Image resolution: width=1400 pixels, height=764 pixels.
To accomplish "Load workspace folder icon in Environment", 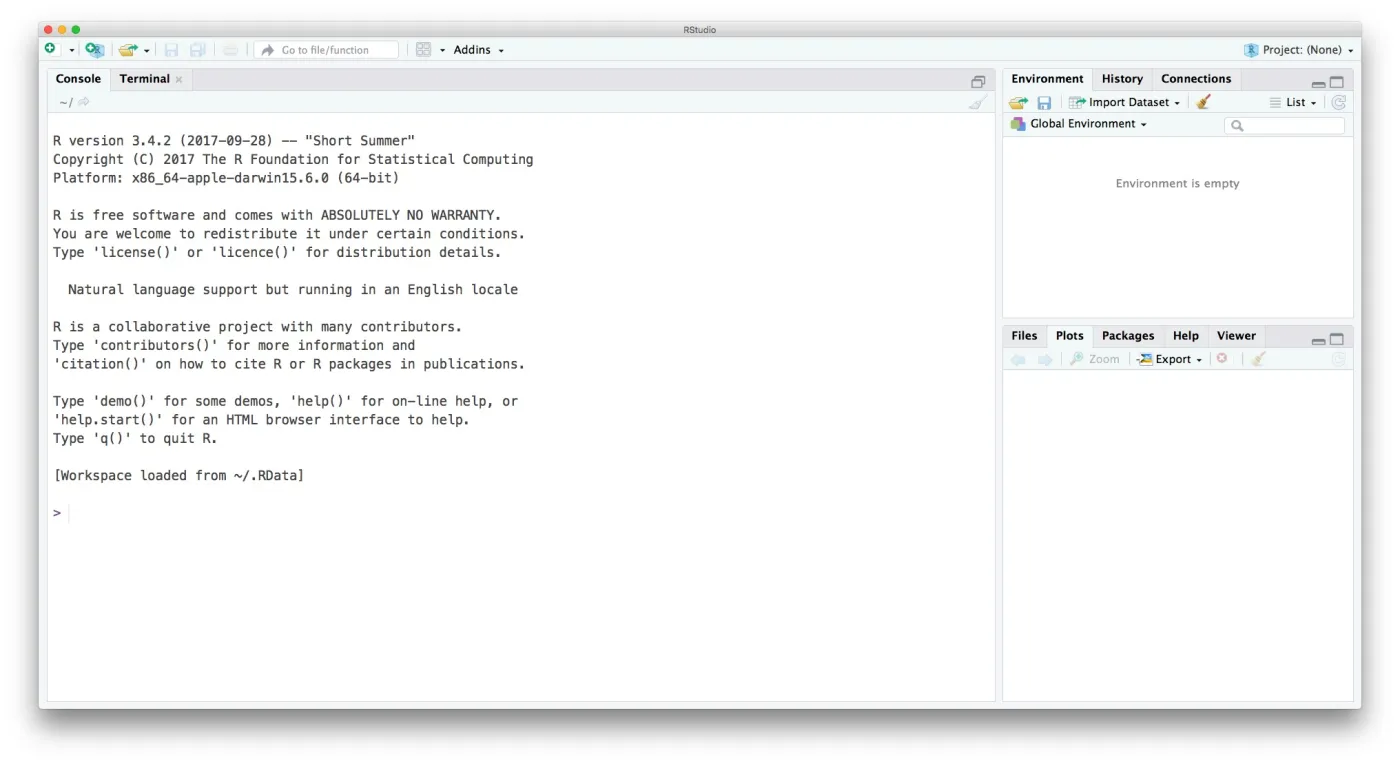I will pyautogui.click(x=1018, y=102).
